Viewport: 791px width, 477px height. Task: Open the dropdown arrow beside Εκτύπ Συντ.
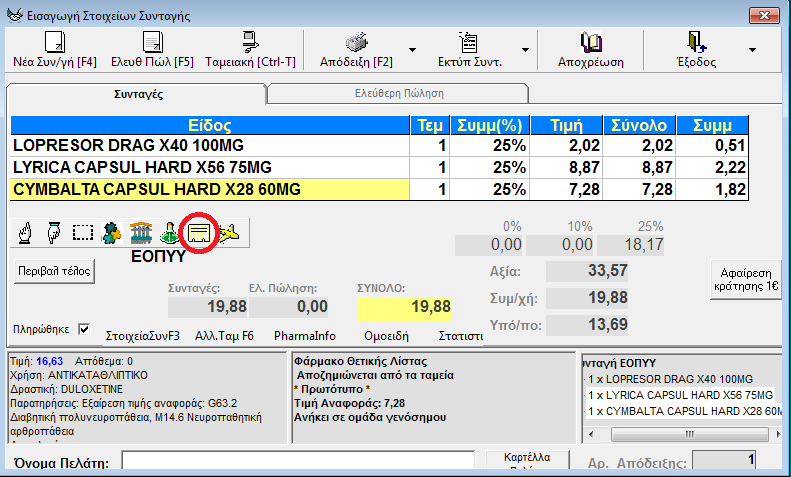click(x=525, y=49)
